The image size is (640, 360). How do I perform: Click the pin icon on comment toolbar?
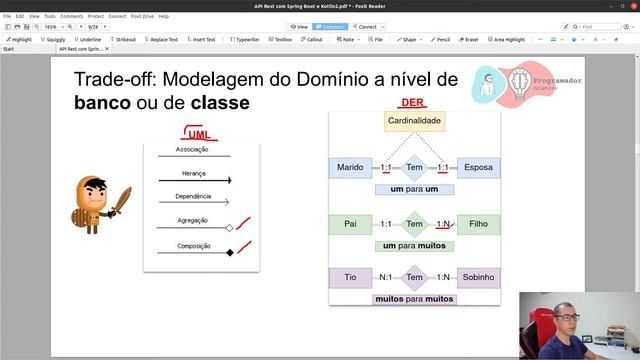point(616,40)
